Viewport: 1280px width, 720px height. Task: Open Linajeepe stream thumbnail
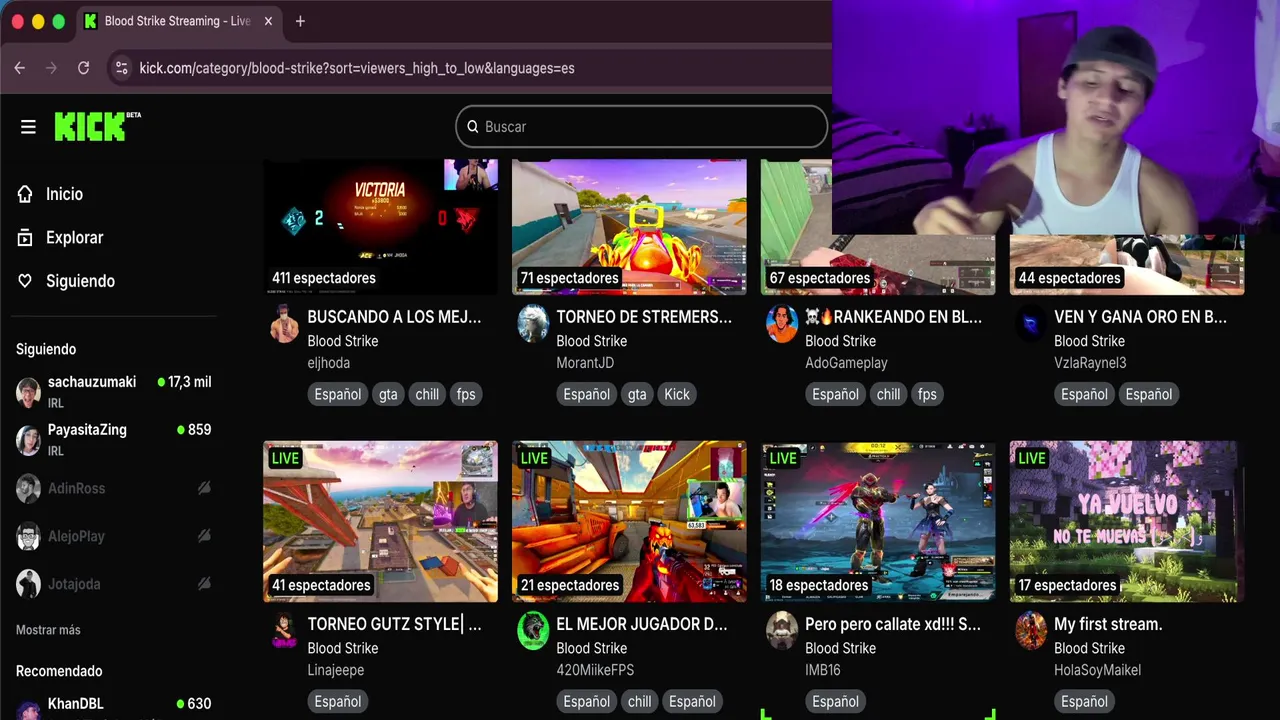point(380,521)
